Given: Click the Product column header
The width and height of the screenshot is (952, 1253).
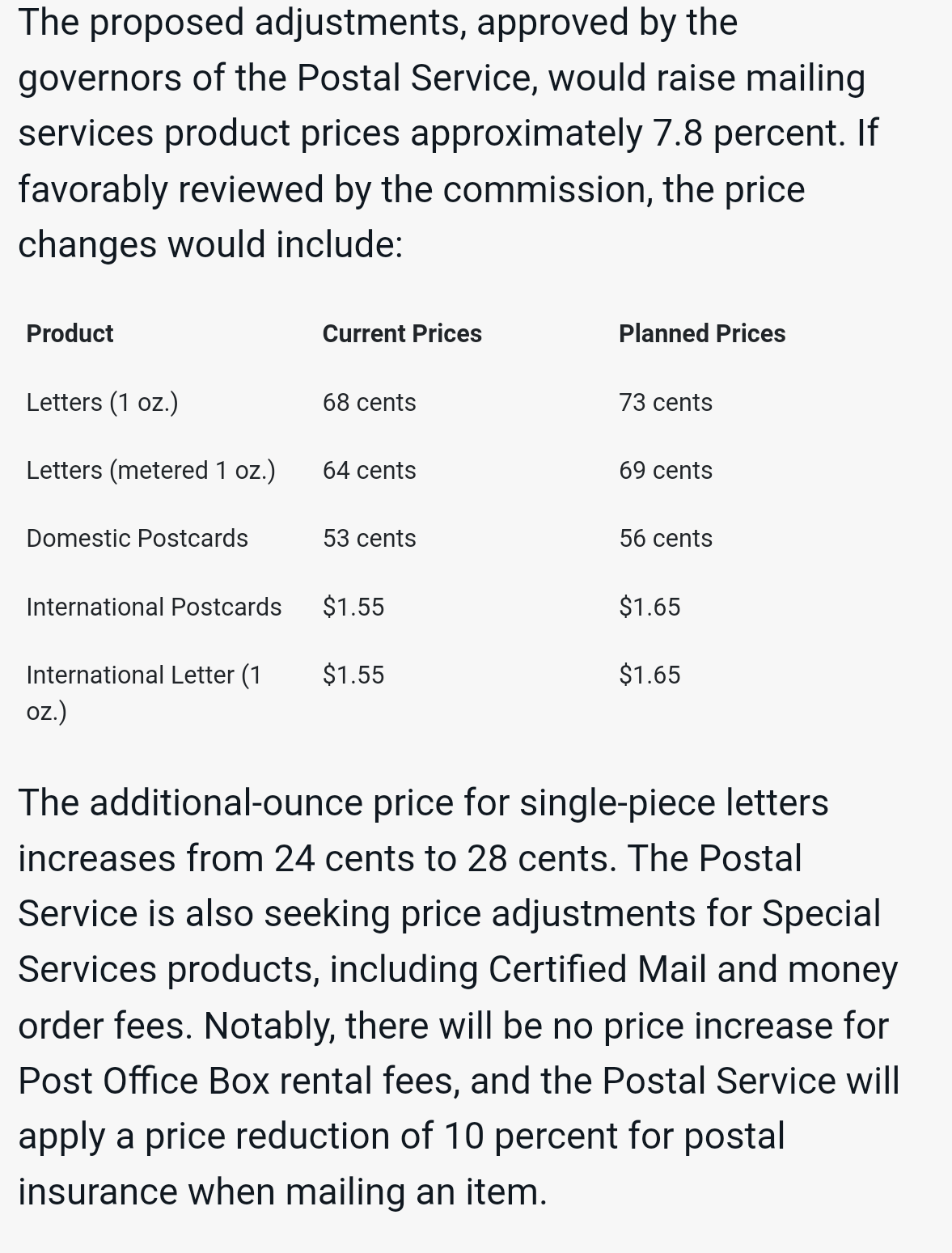Looking at the screenshot, I should pyautogui.click(x=70, y=333).
